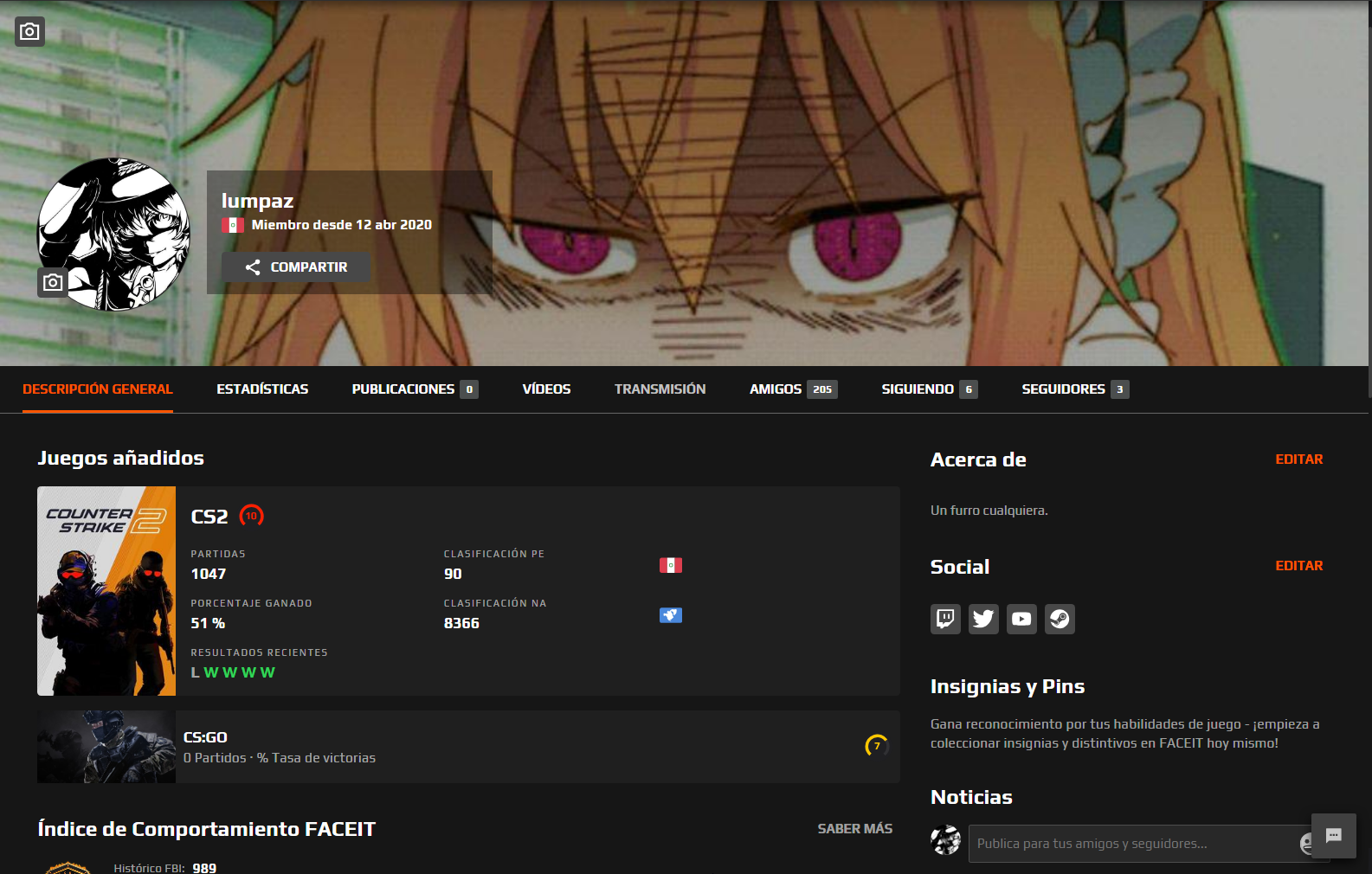1372x874 pixels.
Task: Click the CS:GO game title
Action: 205,737
